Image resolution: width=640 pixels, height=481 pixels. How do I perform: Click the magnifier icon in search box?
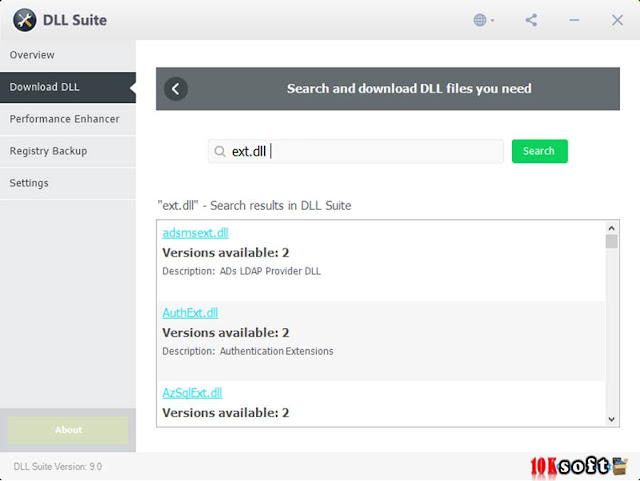tap(220, 151)
